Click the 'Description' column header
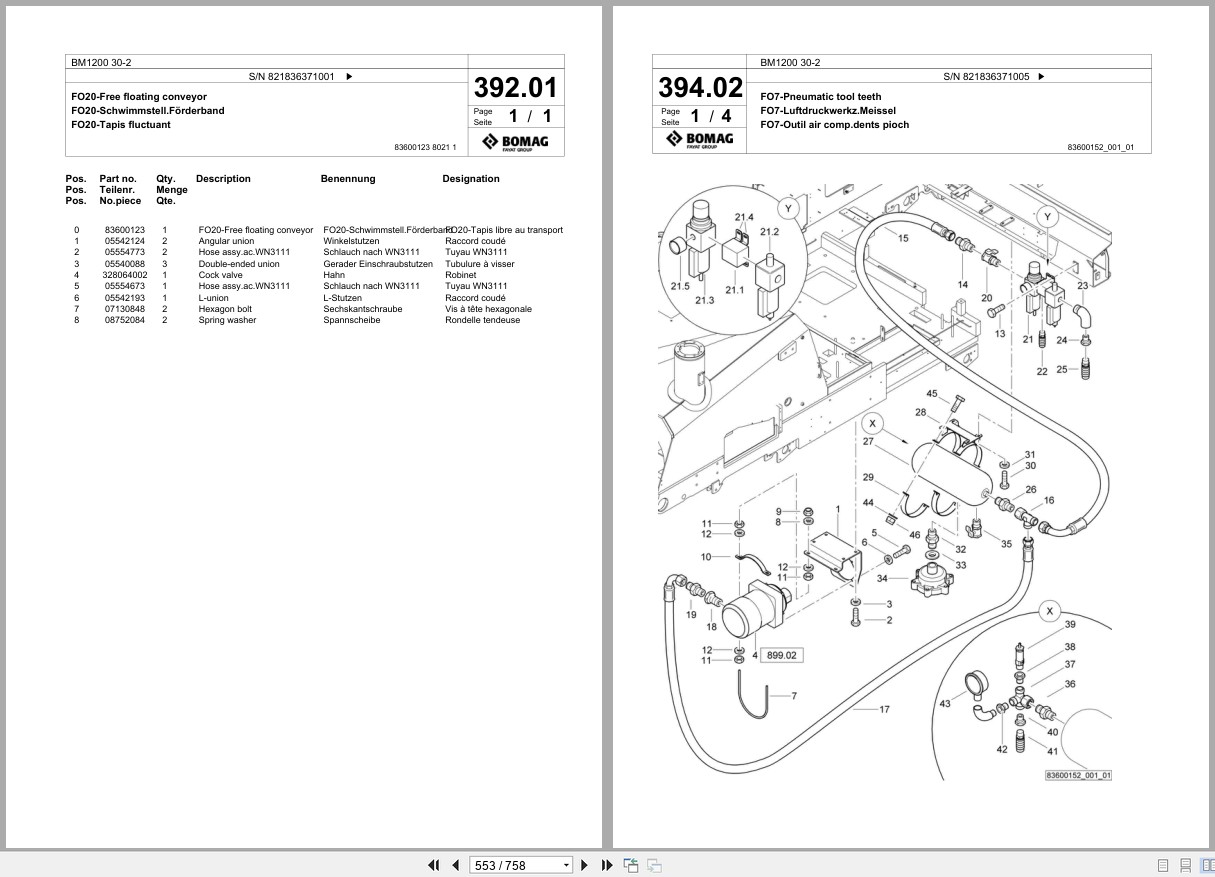The height and width of the screenshot is (877, 1215). click(223, 179)
